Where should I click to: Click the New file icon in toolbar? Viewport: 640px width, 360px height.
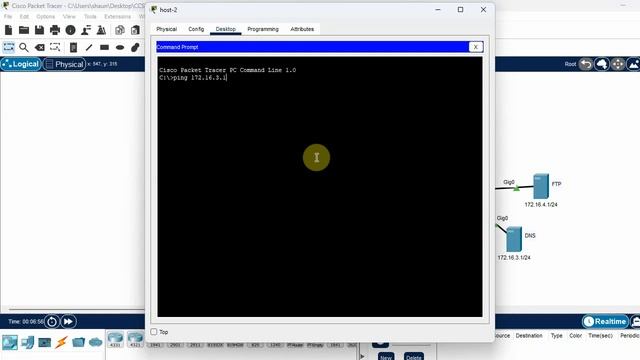point(9,30)
